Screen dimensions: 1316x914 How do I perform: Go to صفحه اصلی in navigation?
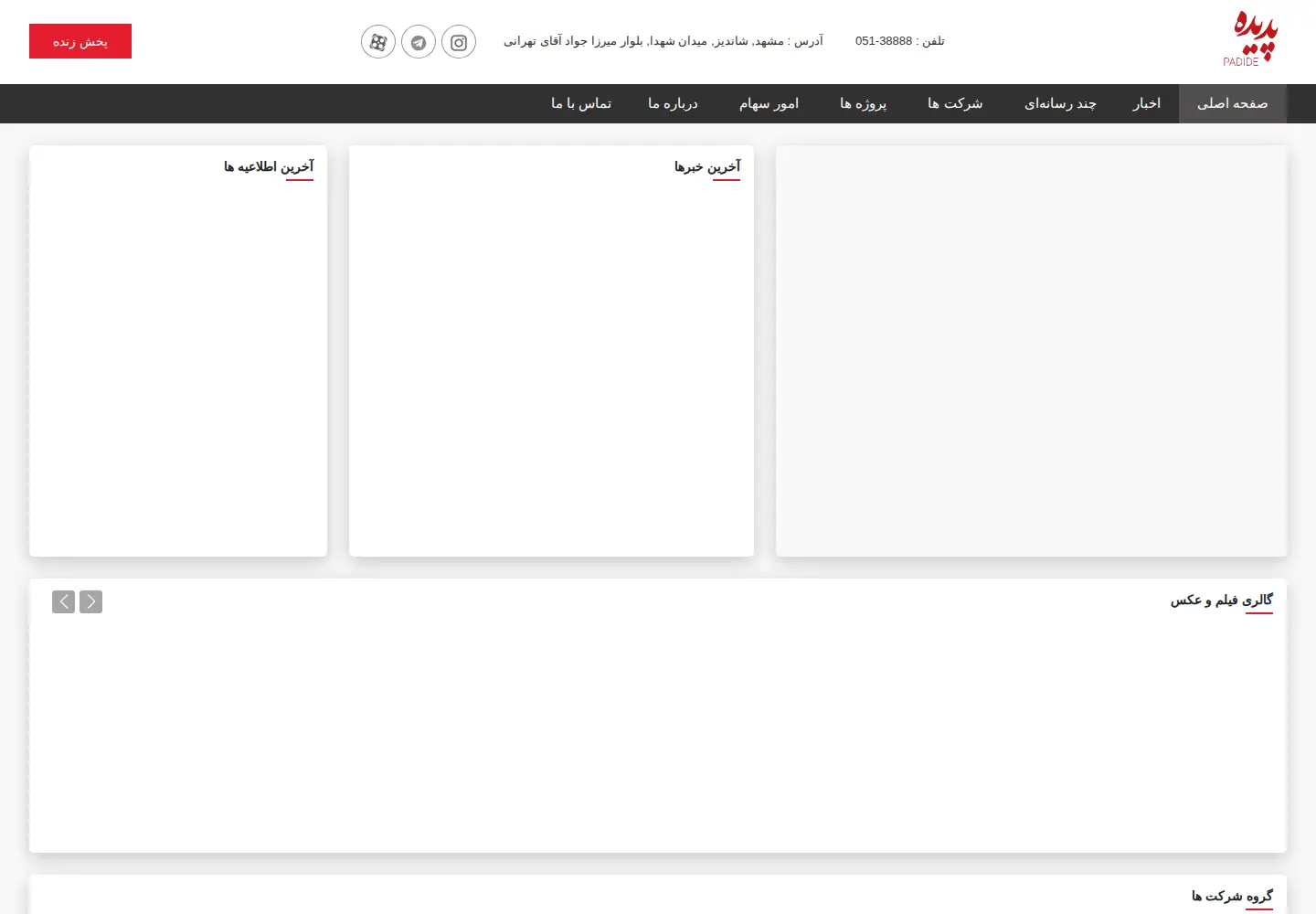click(x=1232, y=103)
